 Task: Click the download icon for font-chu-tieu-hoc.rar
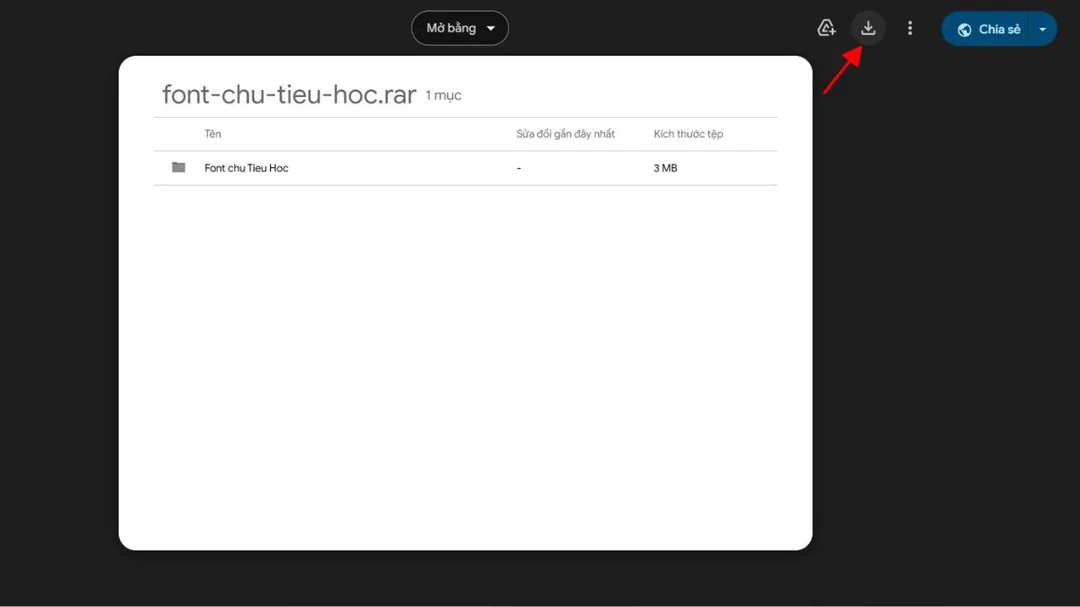pyautogui.click(x=867, y=27)
